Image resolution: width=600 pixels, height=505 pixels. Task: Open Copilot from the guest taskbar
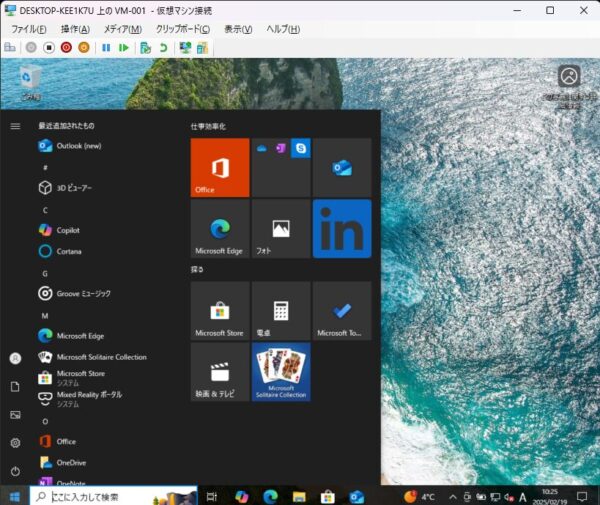point(241,497)
